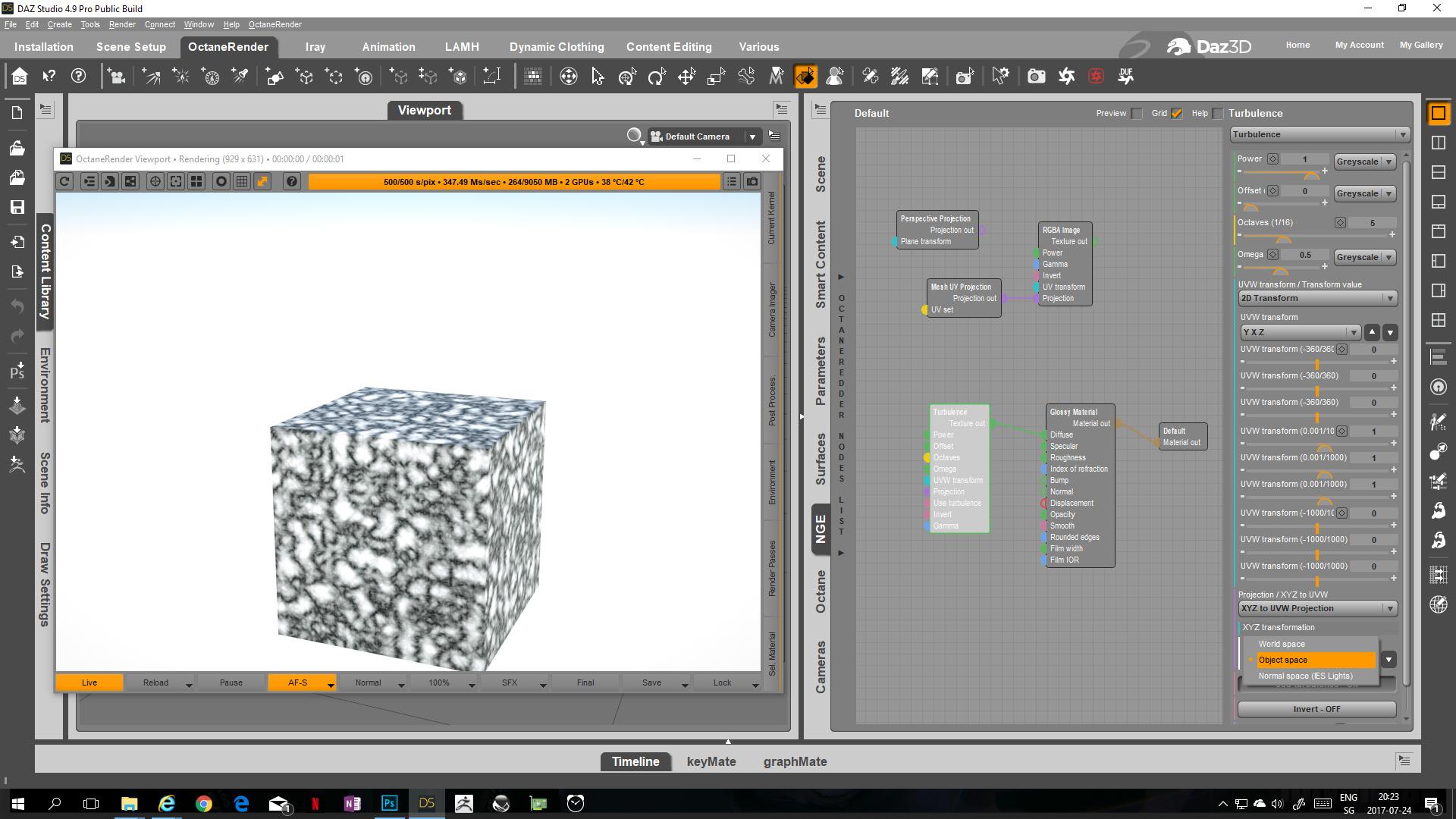Click the Omega slider track
The width and height of the screenshot is (1456, 819).
1297,267
